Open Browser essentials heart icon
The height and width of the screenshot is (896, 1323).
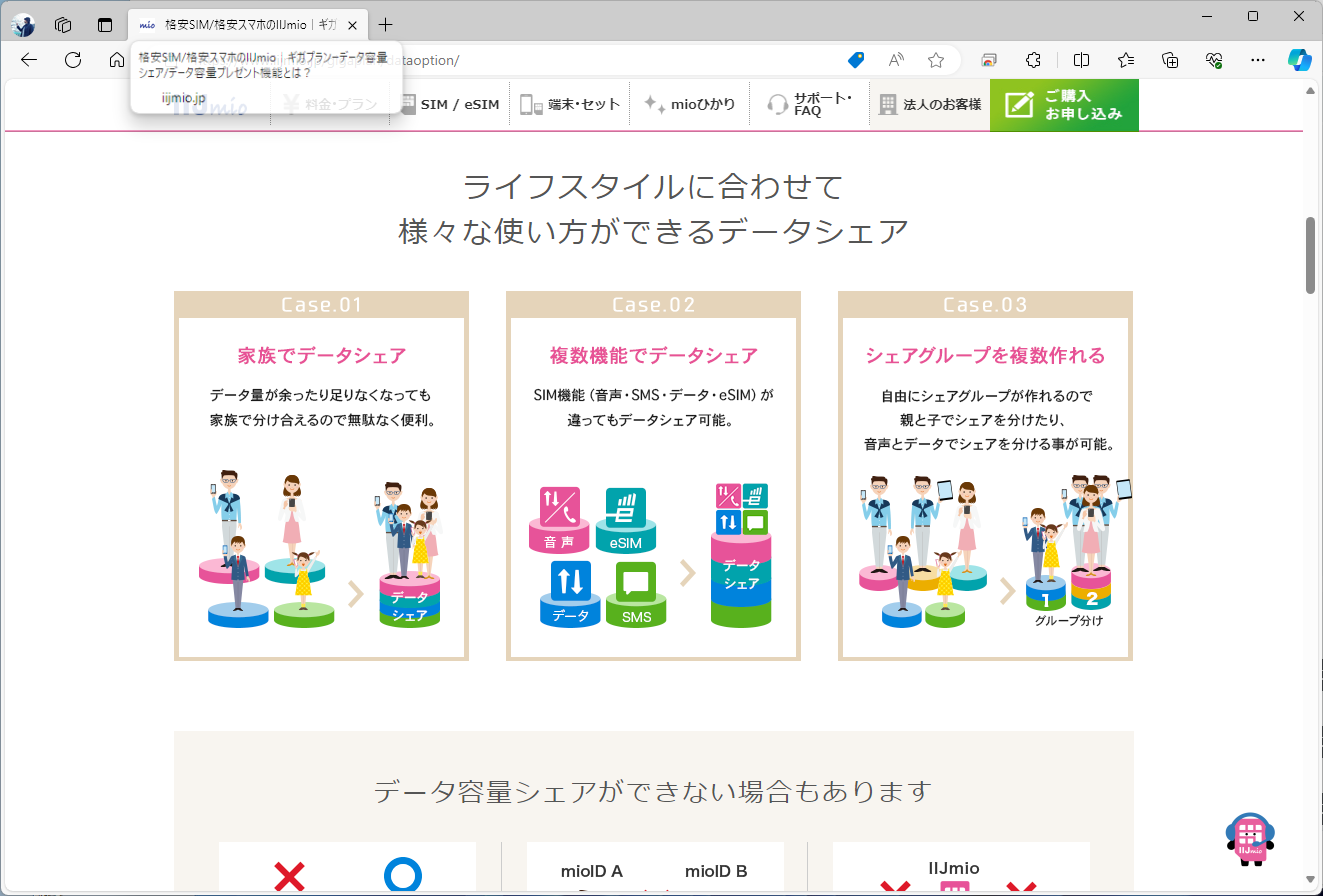point(1215,60)
